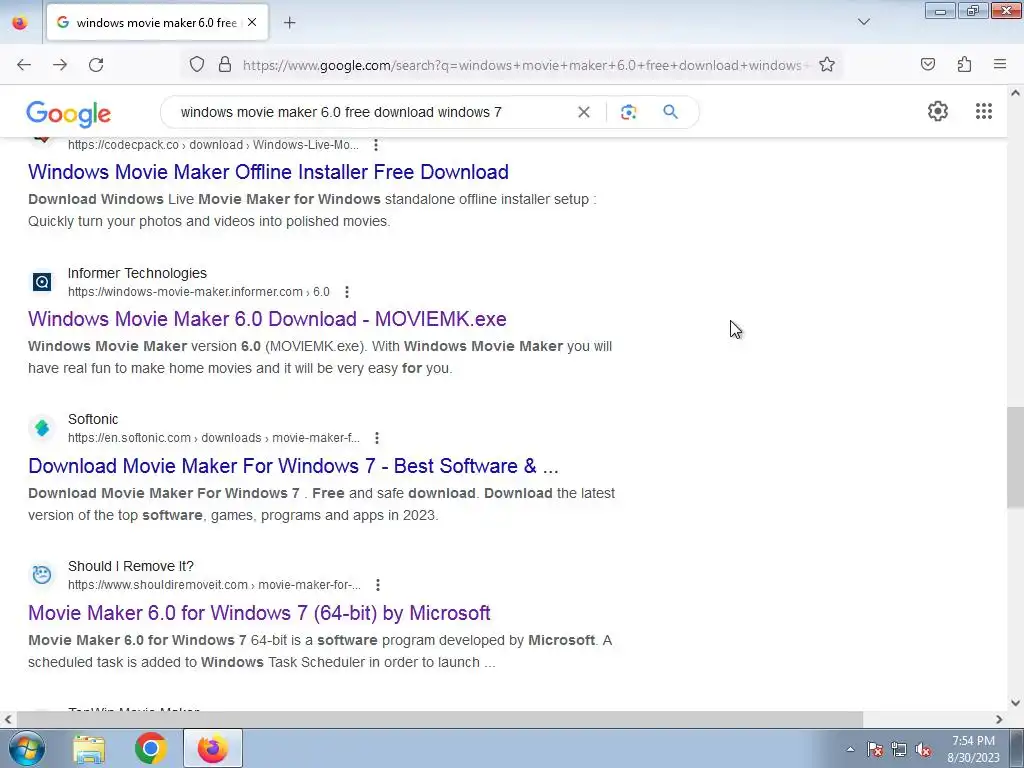Click the Softonic site name
Image resolution: width=1024 pixels, height=768 pixels.
(93, 419)
